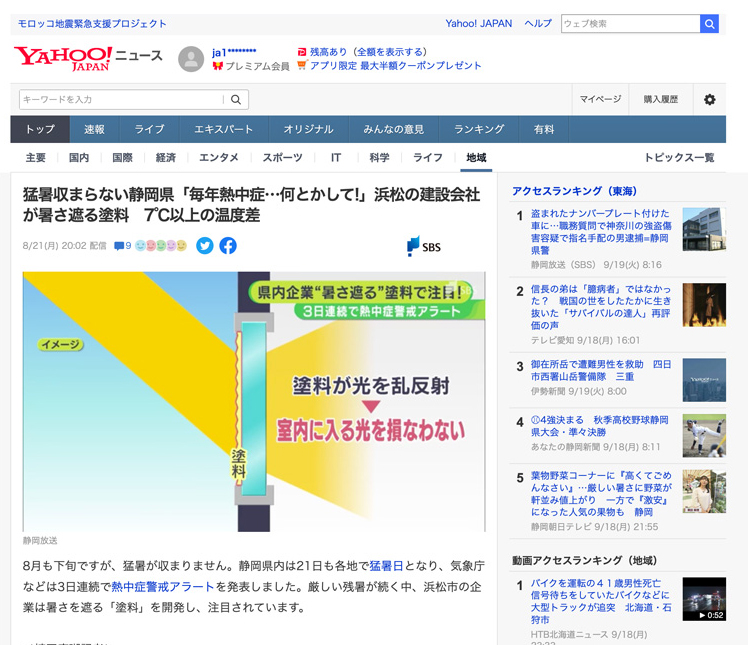Open ranking article 御在所岳で遭難男性を救助
Screen dimensions: 748x645
click(x=601, y=370)
